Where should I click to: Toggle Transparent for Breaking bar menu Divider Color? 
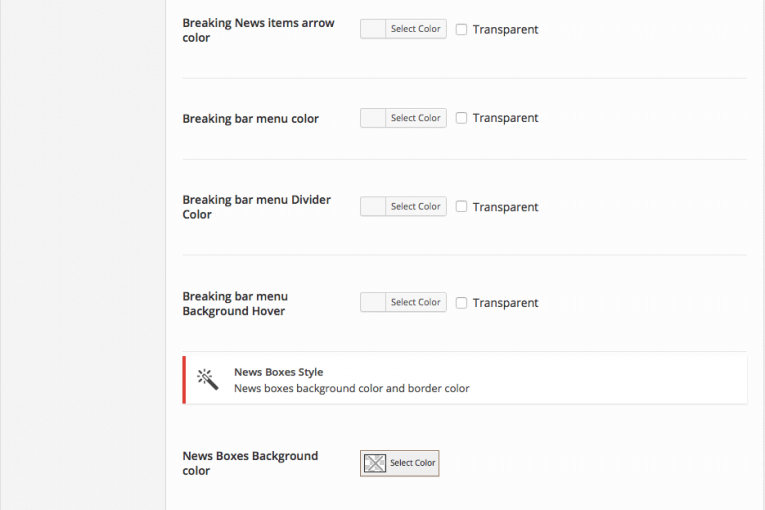pyautogui.click(x=461, y=206)
